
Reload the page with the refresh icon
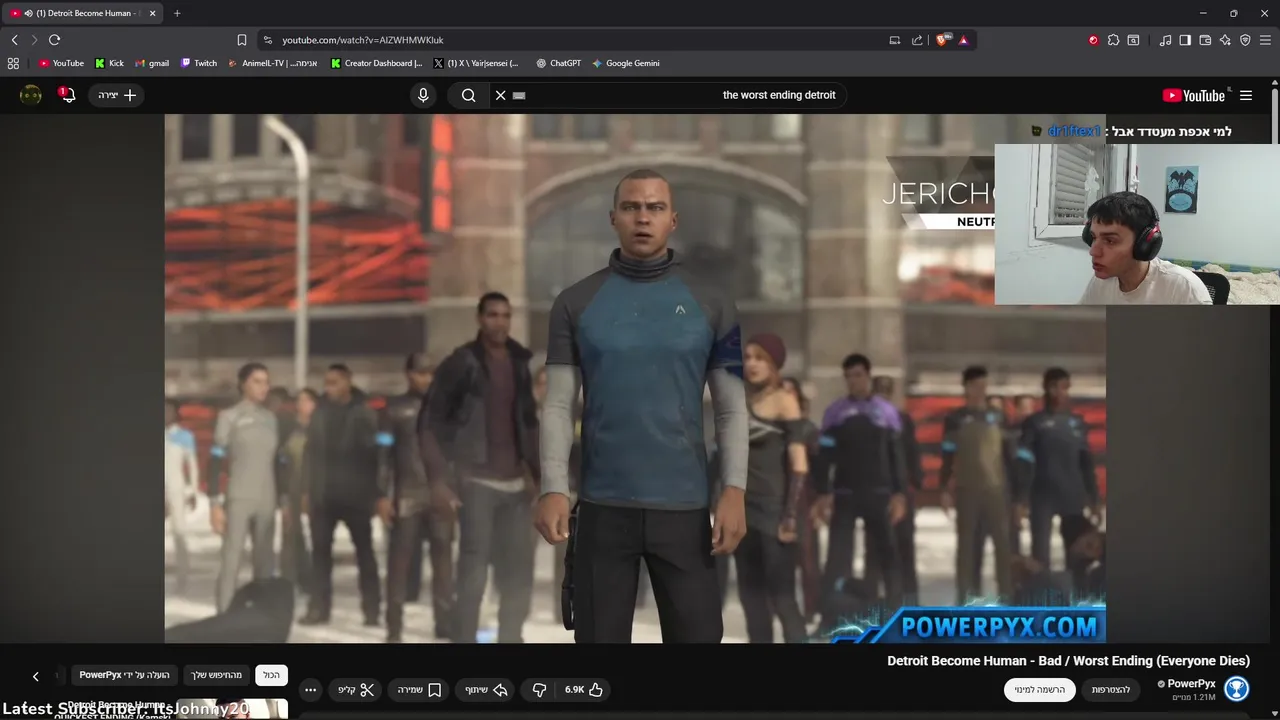(54, 40)
